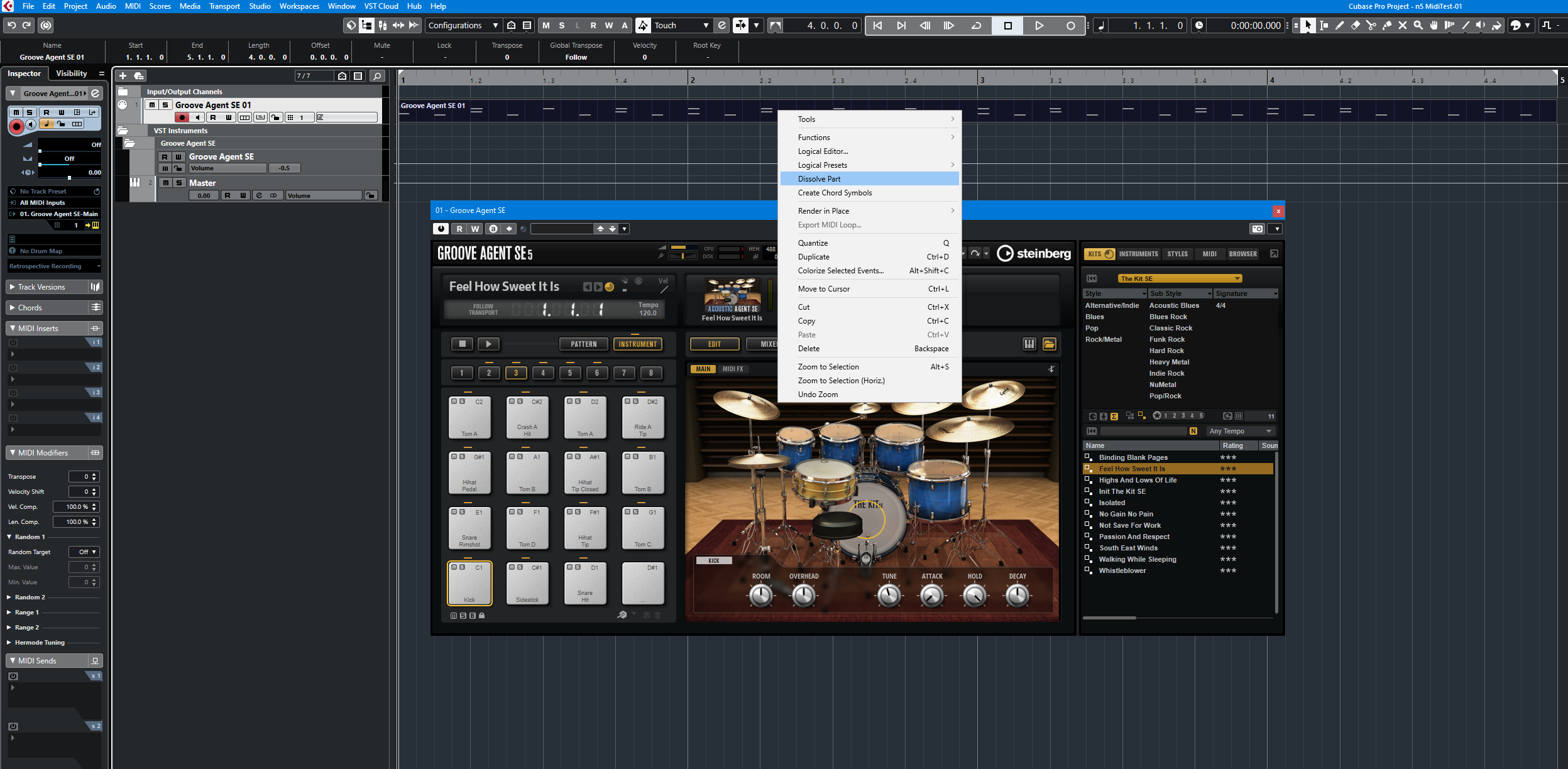Select Highs And Lows Of Life preset

1138,480
